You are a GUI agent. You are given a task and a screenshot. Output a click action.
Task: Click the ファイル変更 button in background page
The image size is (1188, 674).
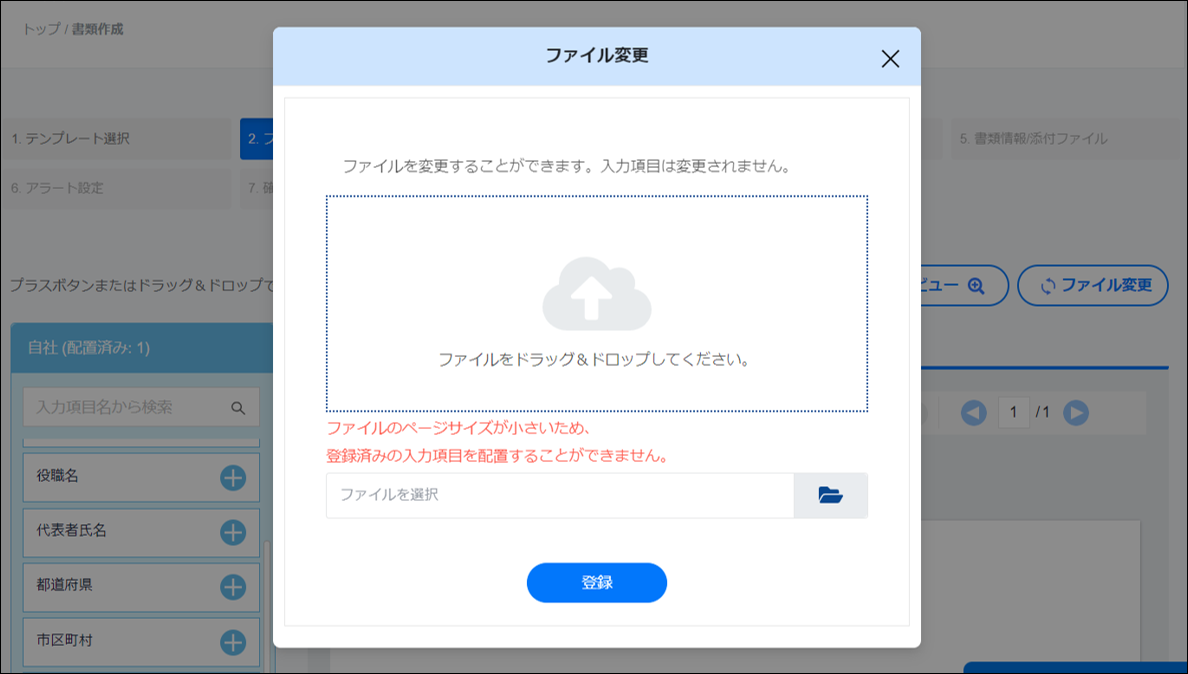1093,286
